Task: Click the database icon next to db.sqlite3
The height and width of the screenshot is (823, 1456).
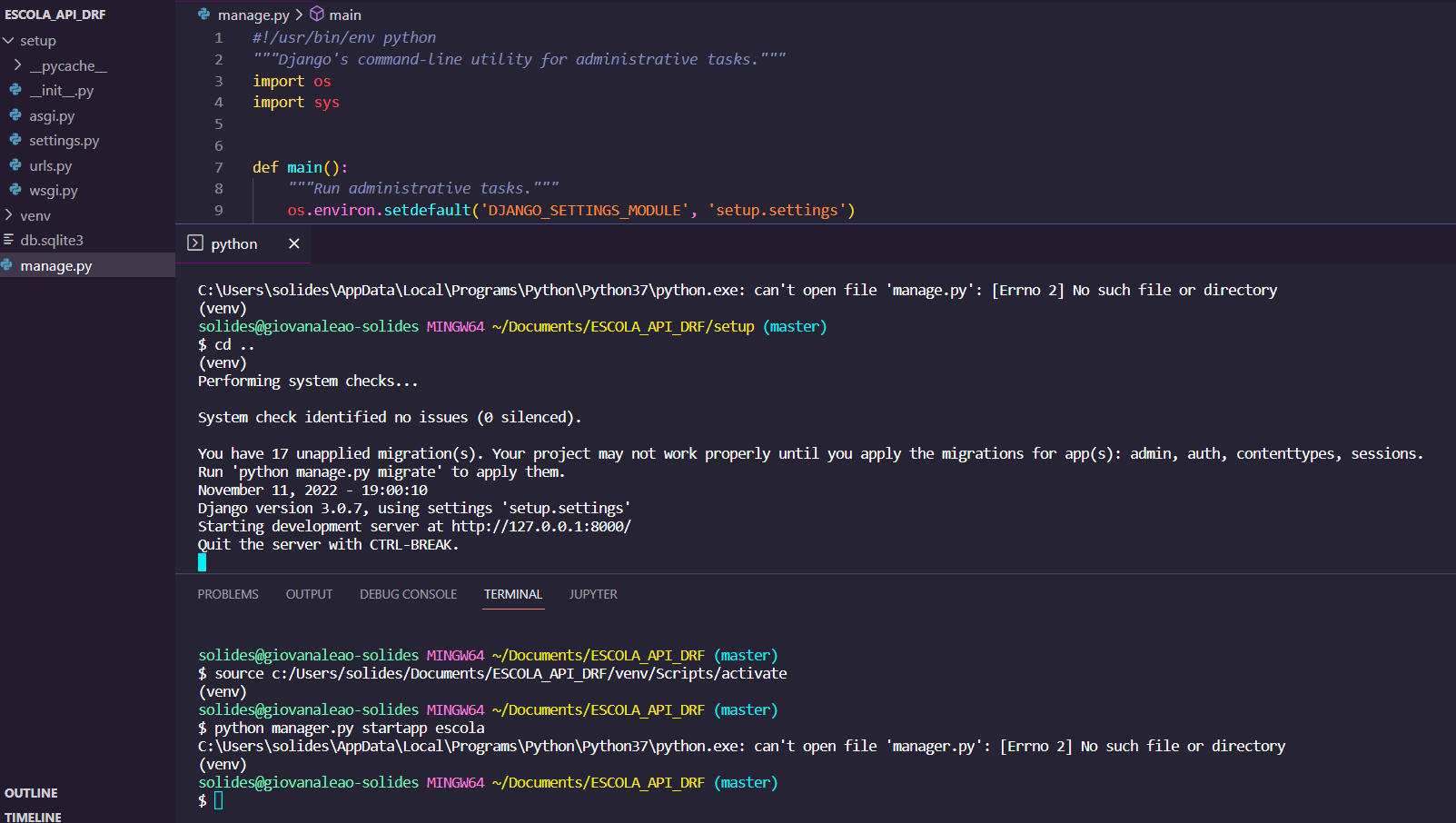Action: click(8, 239)
